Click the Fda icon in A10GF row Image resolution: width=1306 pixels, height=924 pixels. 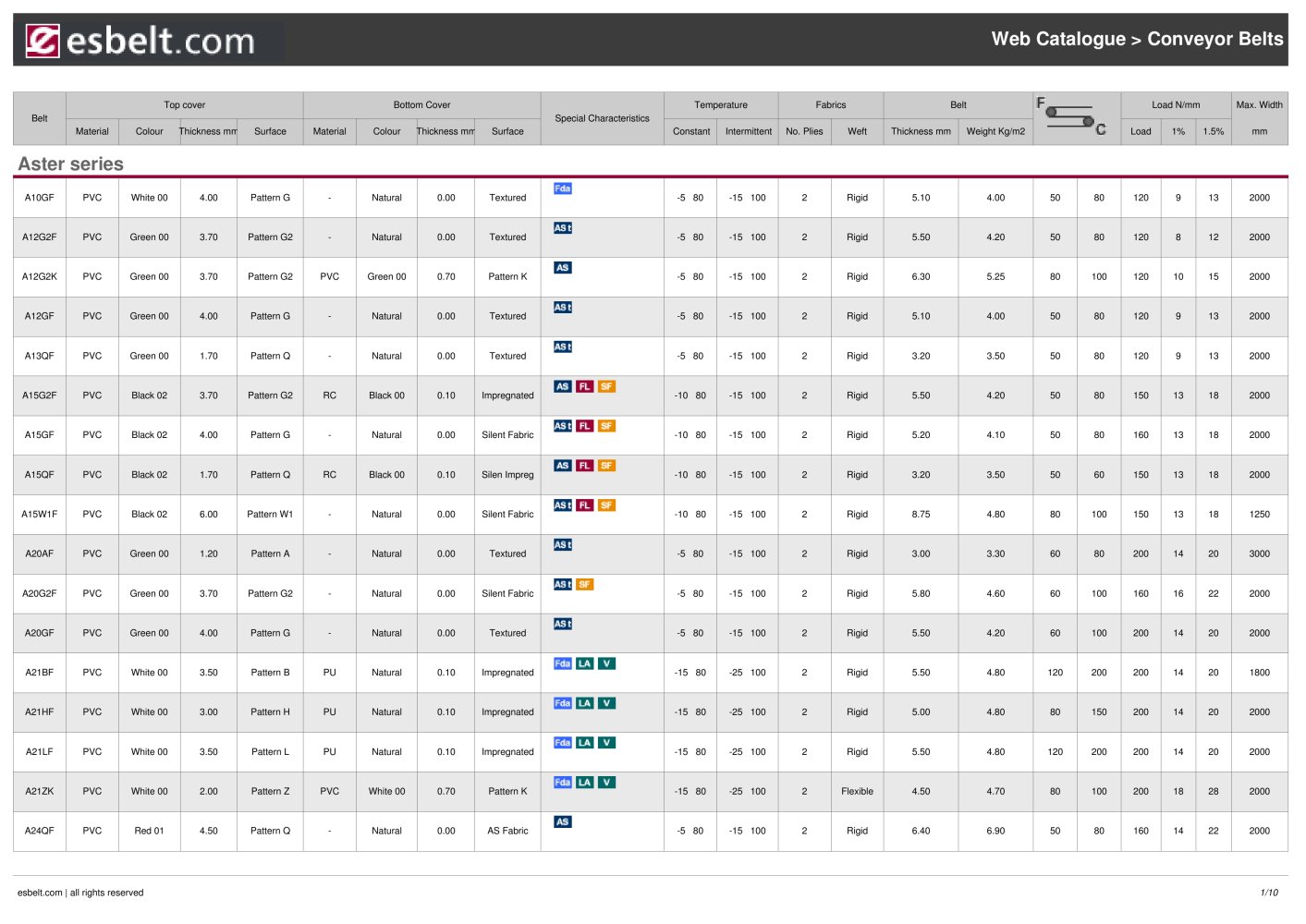pos(562,188)
